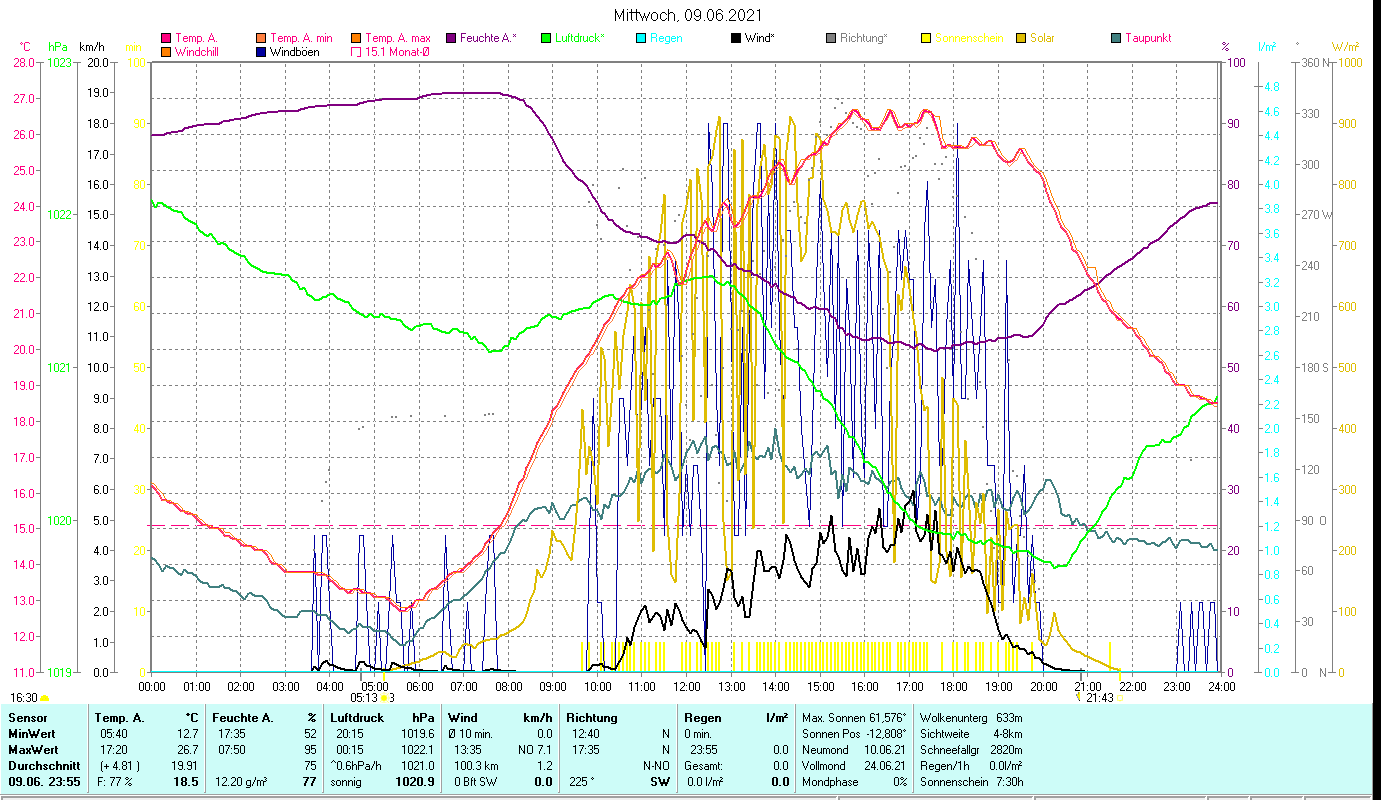Click the °C axis unit label
This screenshot has height=800, width=1381.
point(25,47)
